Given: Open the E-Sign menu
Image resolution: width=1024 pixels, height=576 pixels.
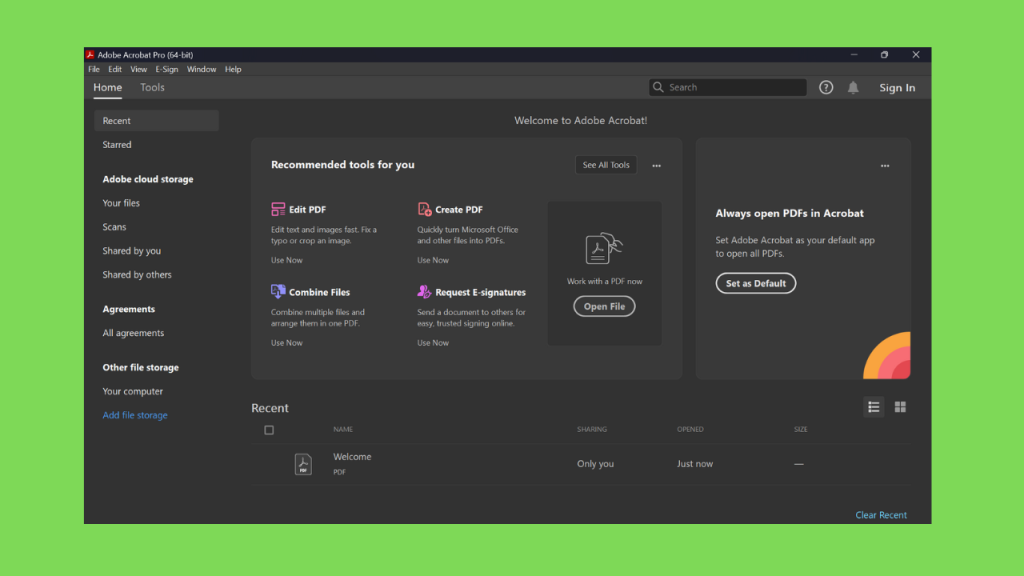Looking at the screenshot, I should 167,69.
